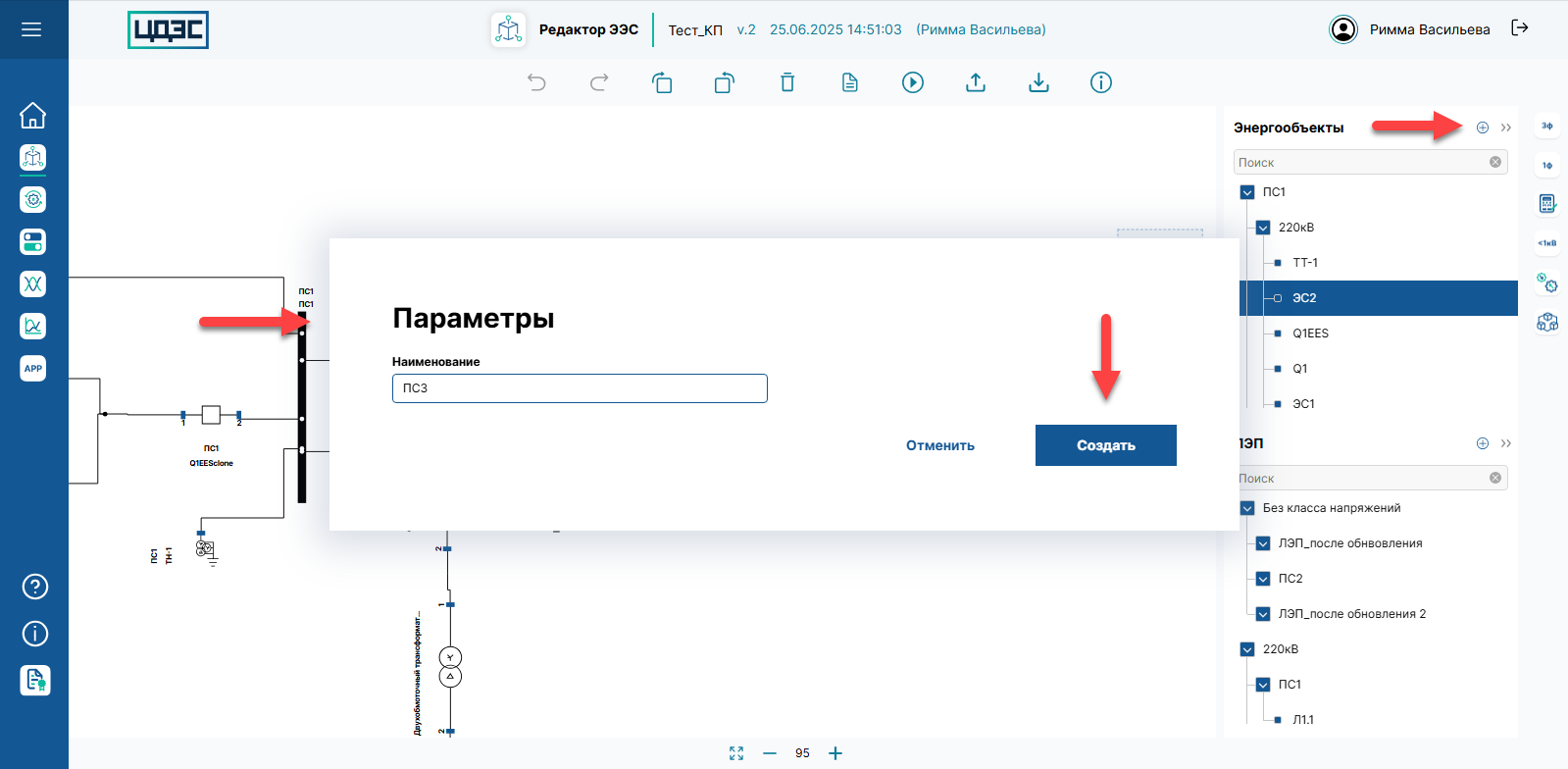Open the hamburger menu

point(31,29)
